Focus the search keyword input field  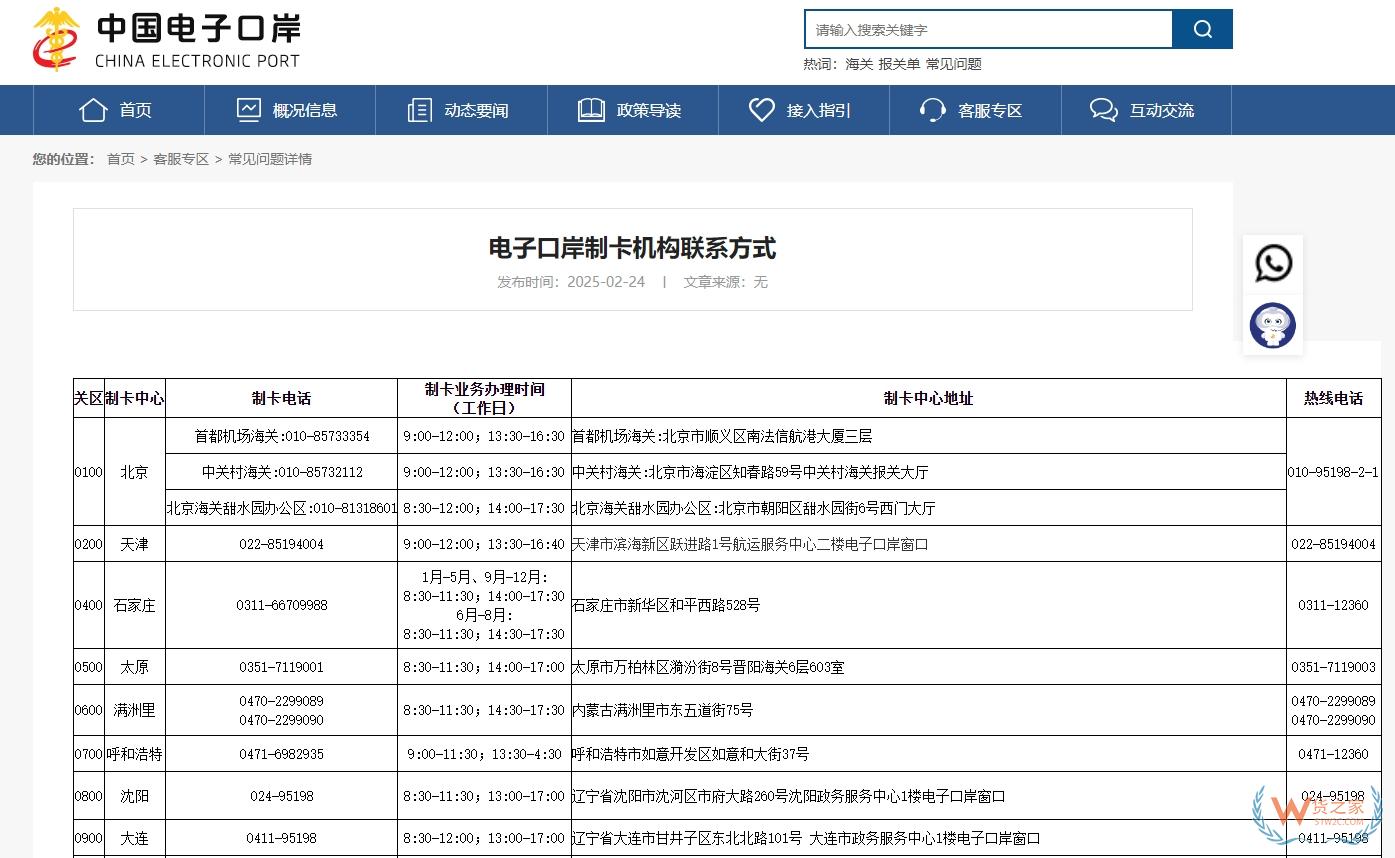988,29
